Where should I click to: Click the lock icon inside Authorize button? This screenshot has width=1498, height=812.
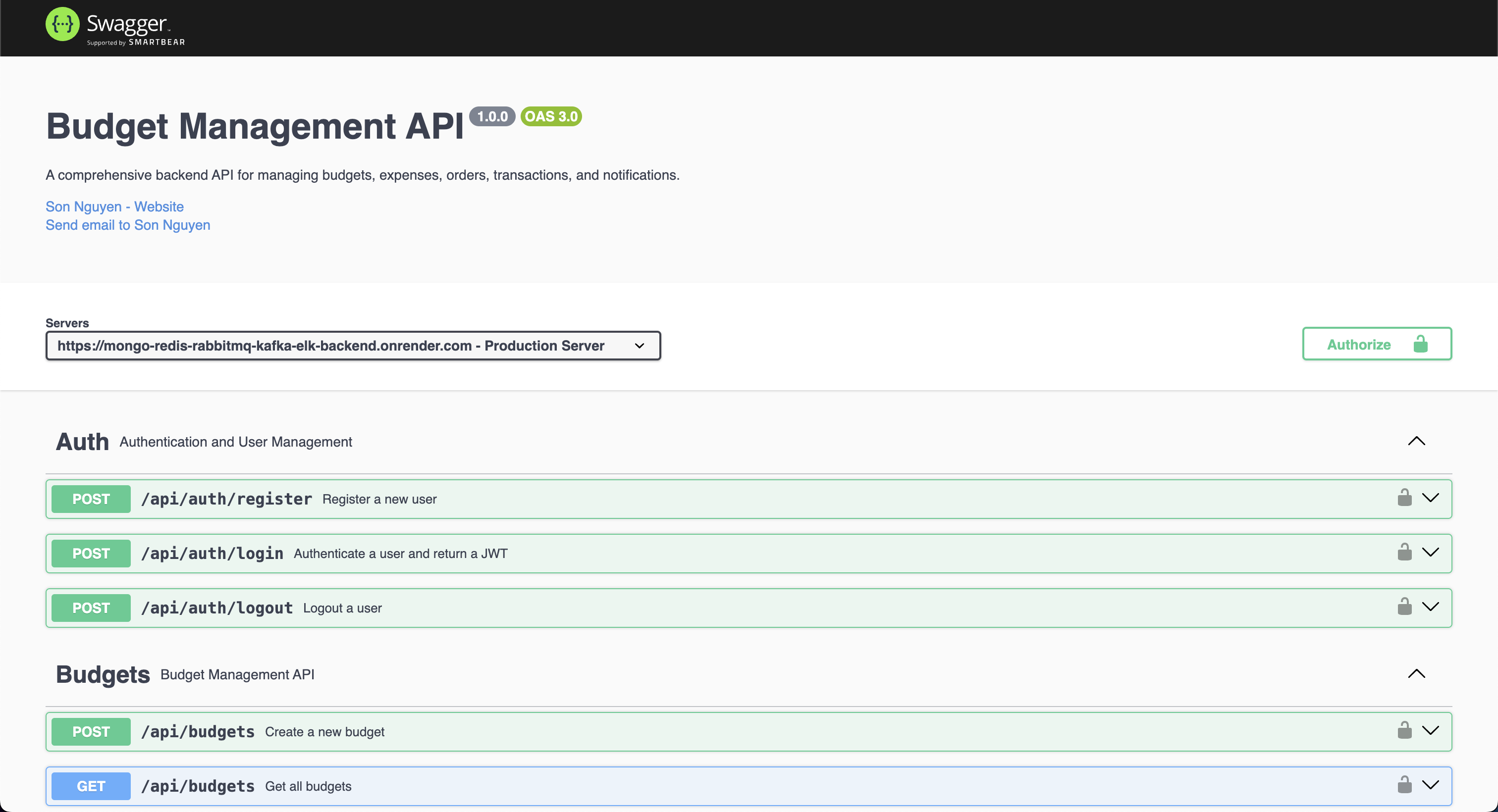click(1421, 344)
